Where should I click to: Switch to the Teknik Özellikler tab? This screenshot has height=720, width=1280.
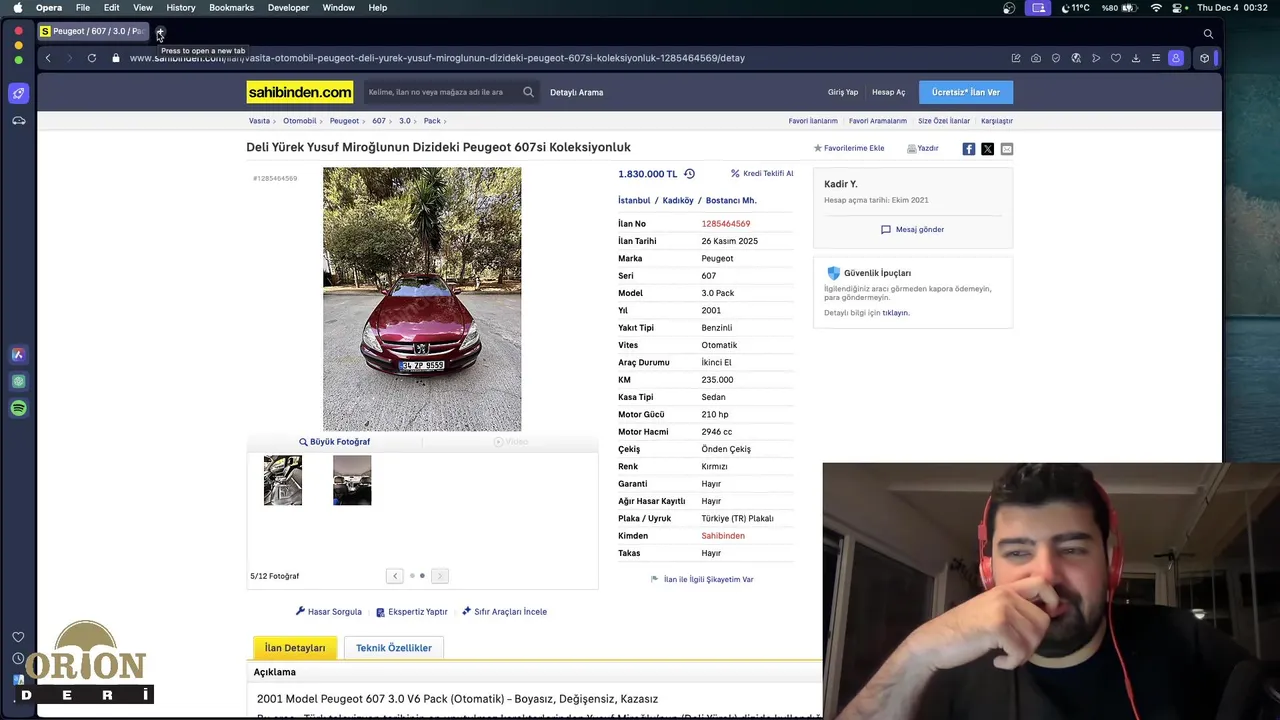click(394, 648)
